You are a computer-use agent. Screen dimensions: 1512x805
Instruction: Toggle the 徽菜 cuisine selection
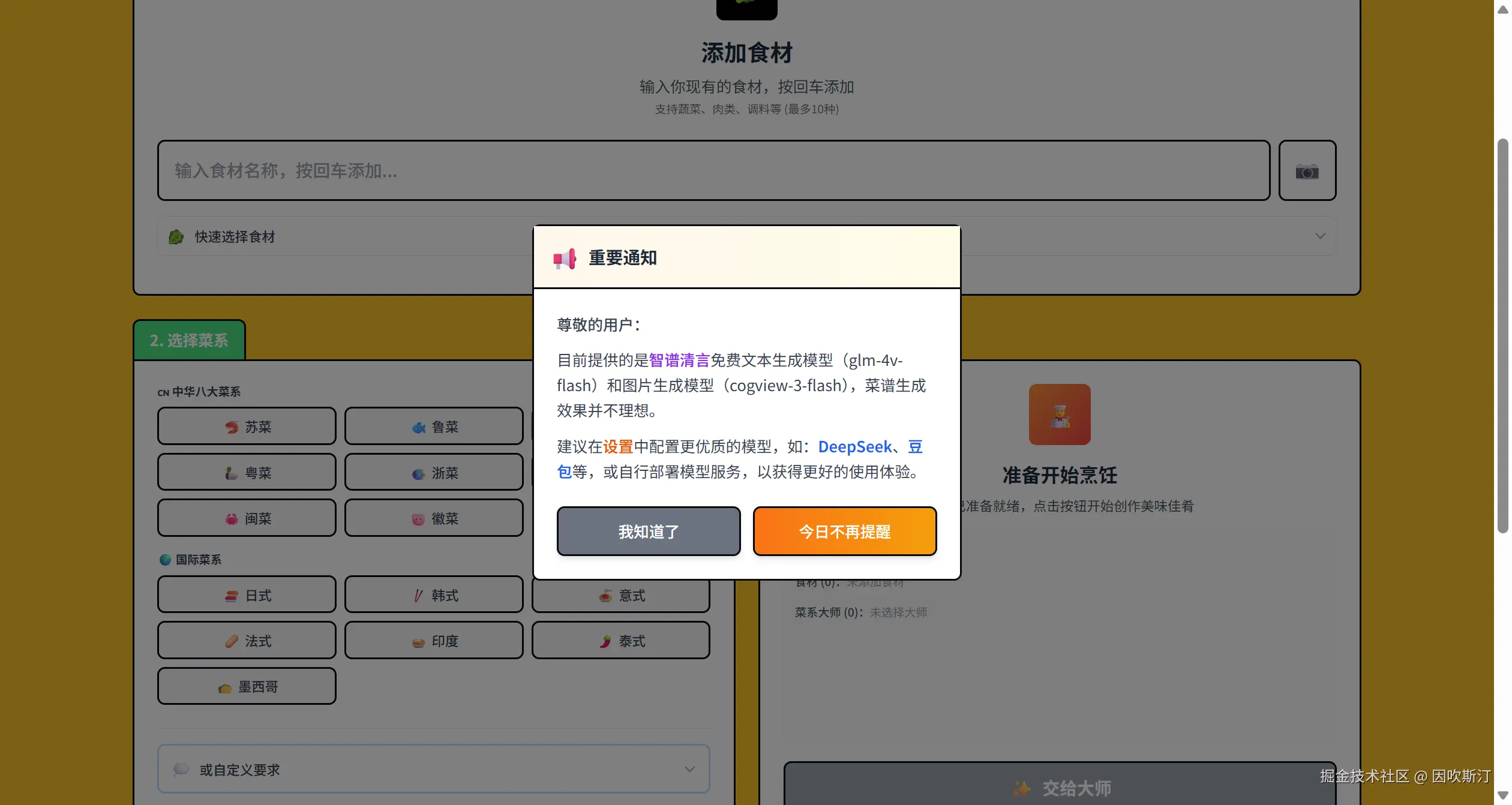coord(433,518)
